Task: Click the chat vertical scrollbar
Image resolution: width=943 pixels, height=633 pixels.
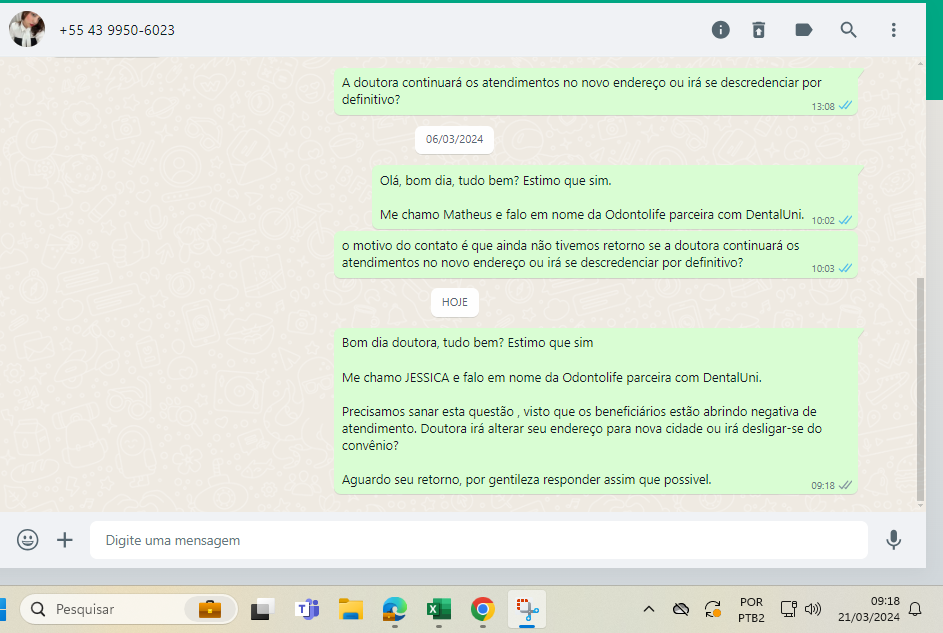Action: (920, 390)
